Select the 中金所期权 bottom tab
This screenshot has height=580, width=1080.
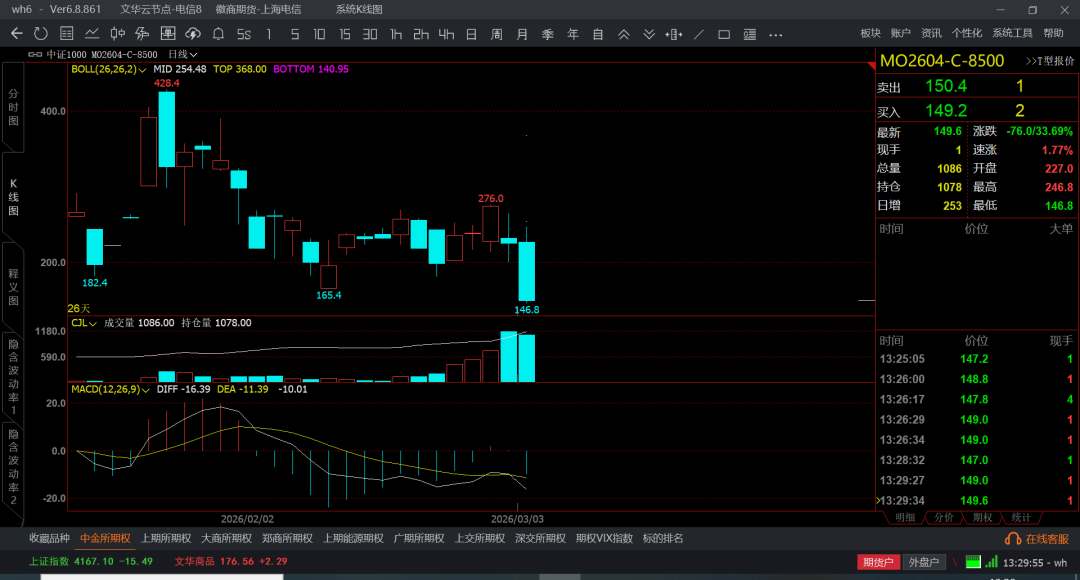click(x=105, y=538)
